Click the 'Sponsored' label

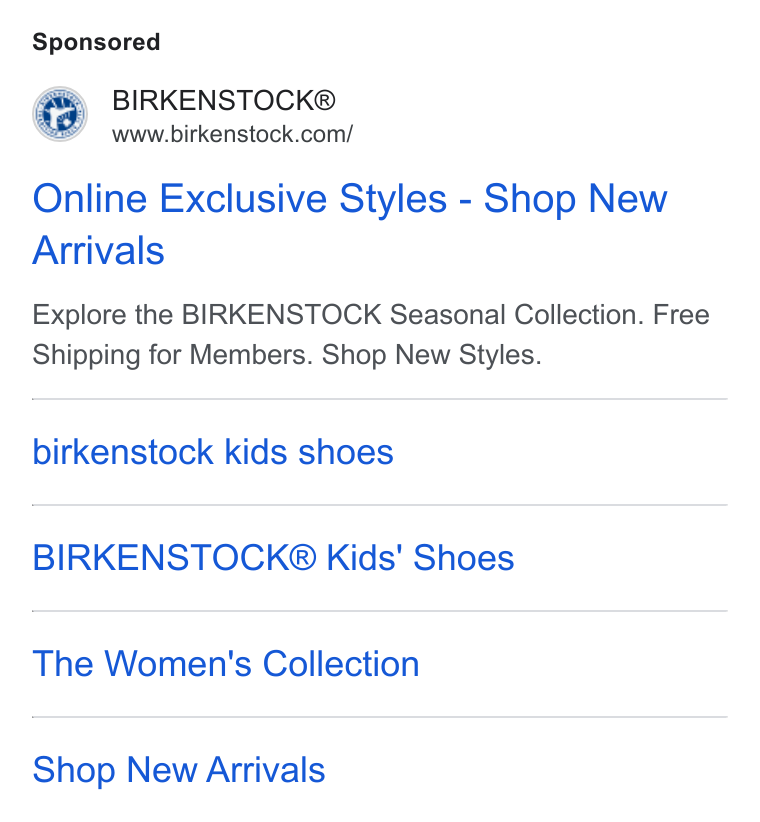(x=96, y=42)
